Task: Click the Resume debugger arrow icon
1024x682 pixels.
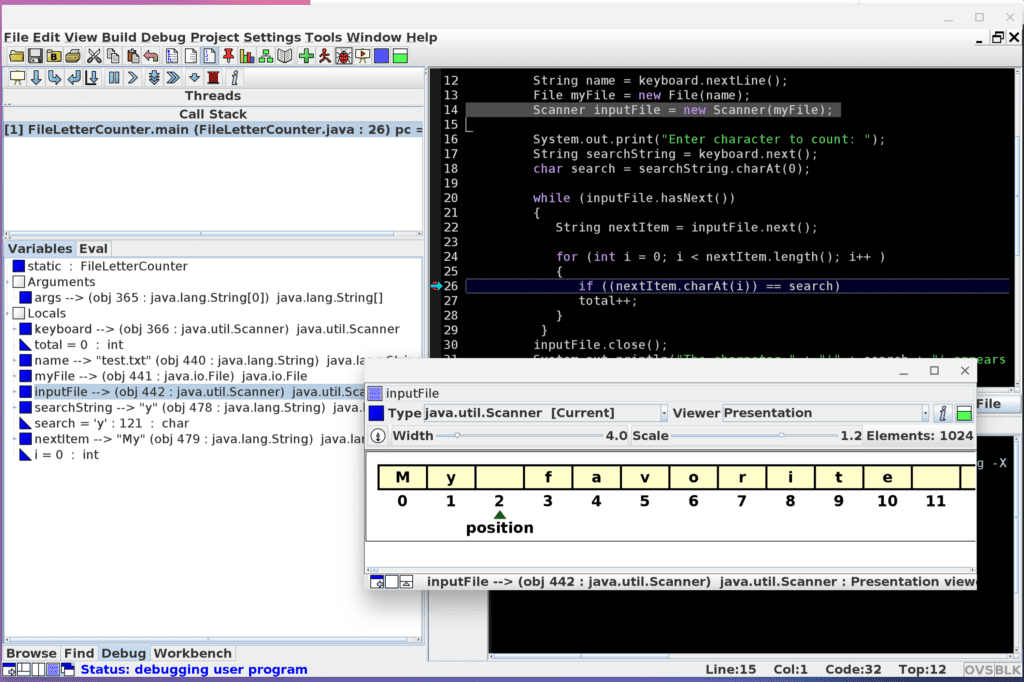Action: pos(133,78)
